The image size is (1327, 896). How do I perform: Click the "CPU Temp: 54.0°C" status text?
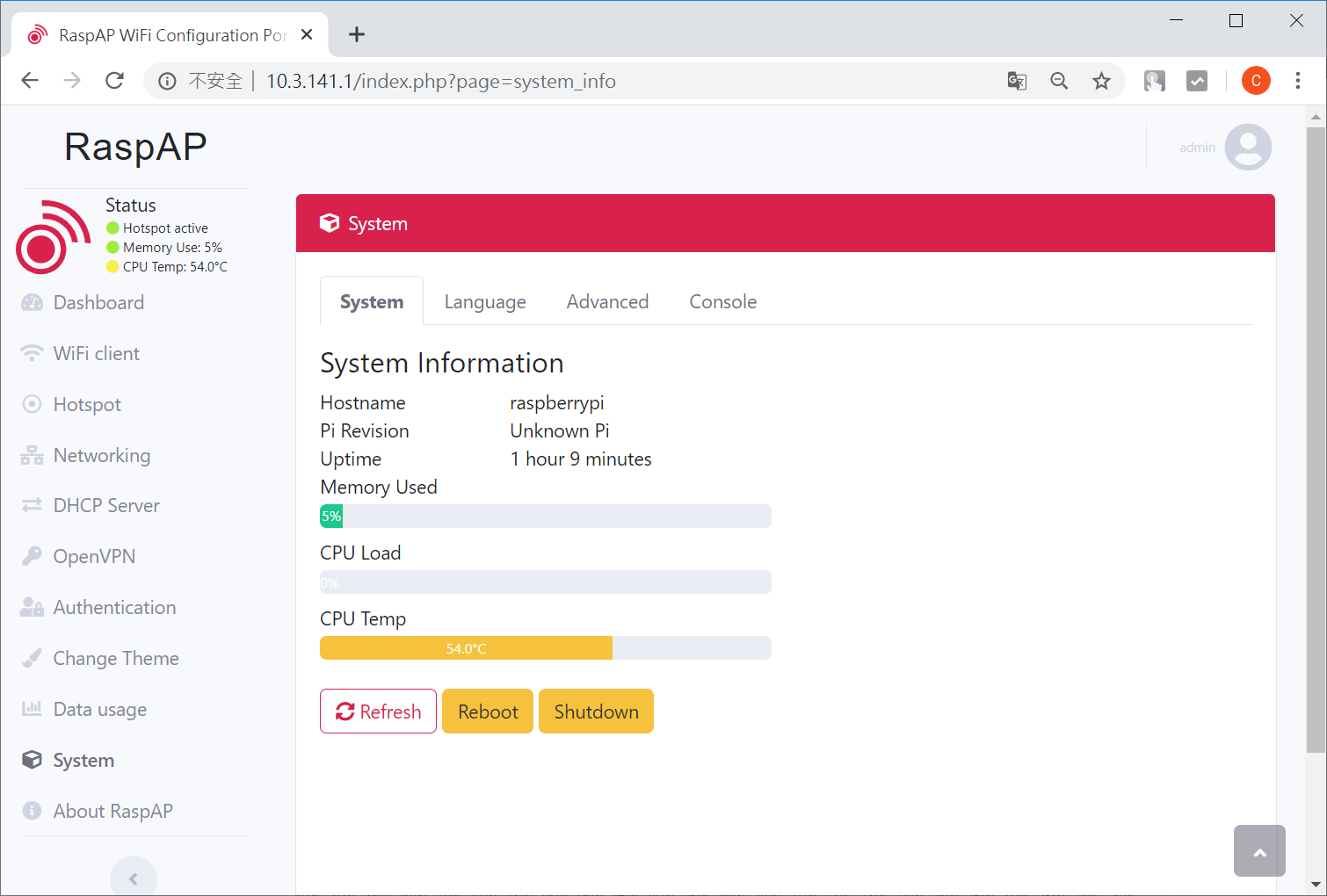175,267
